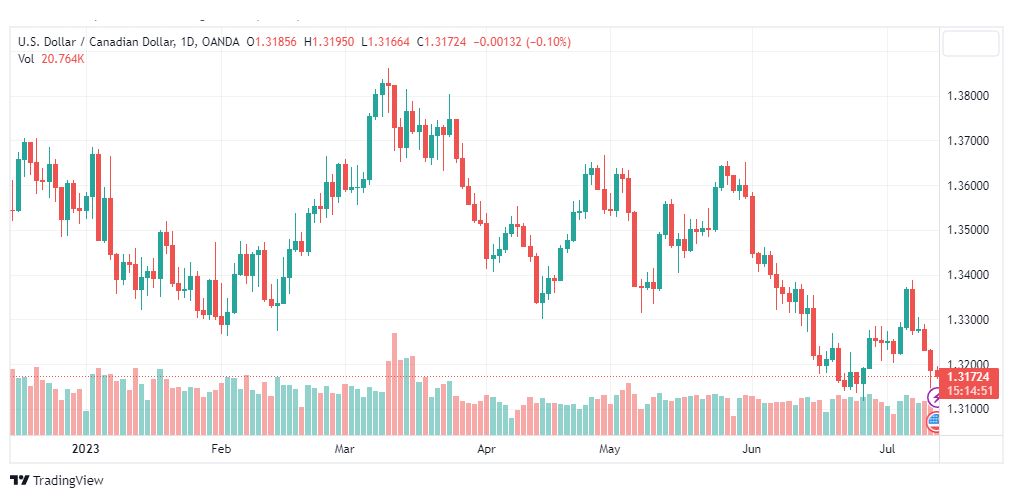Click the change value −0.00132 (−0.10%)
The width and height of the screenshot is (1012, 498).
tap(522, 42)
